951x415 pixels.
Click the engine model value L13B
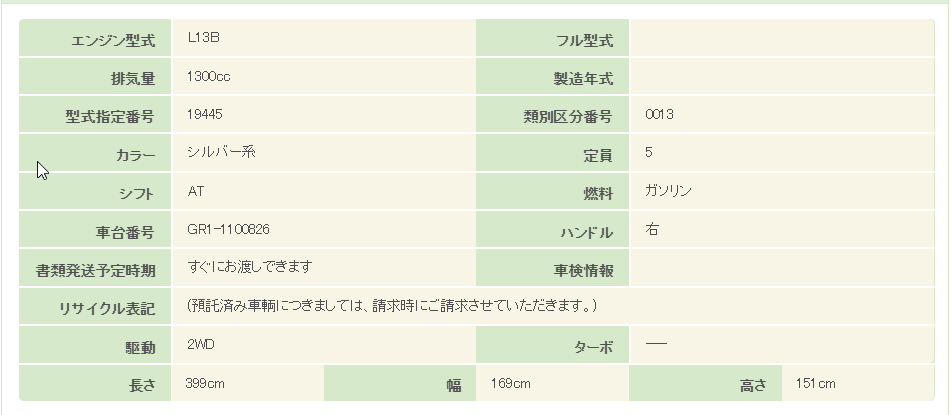[x=203, y=38]
